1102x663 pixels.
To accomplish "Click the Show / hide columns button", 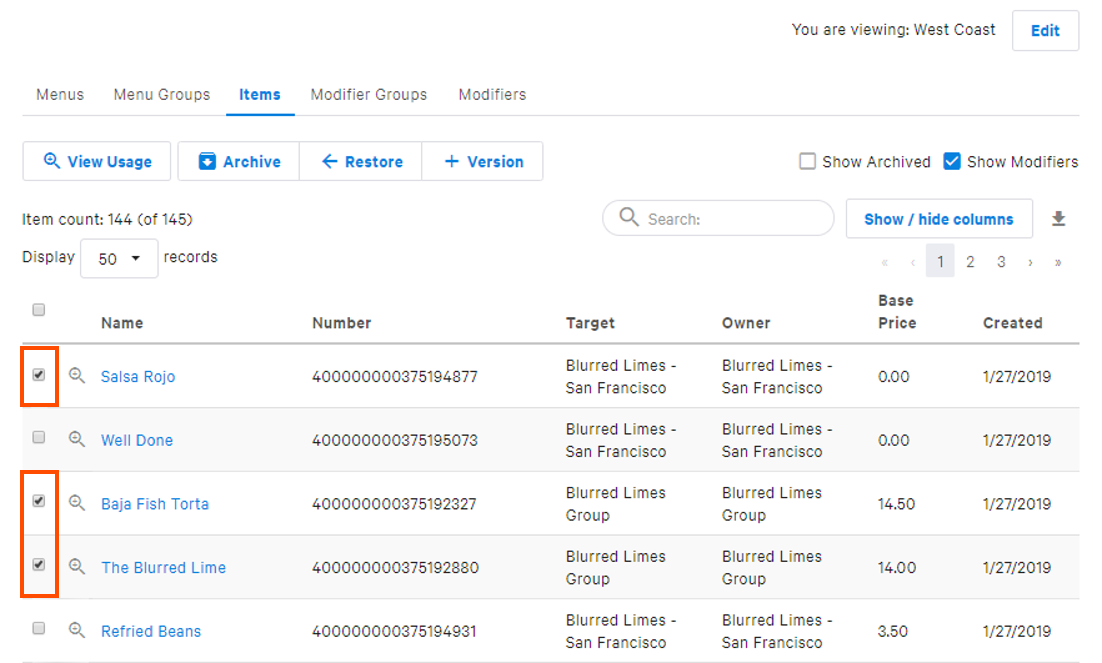I will click(x=938, y=218).
